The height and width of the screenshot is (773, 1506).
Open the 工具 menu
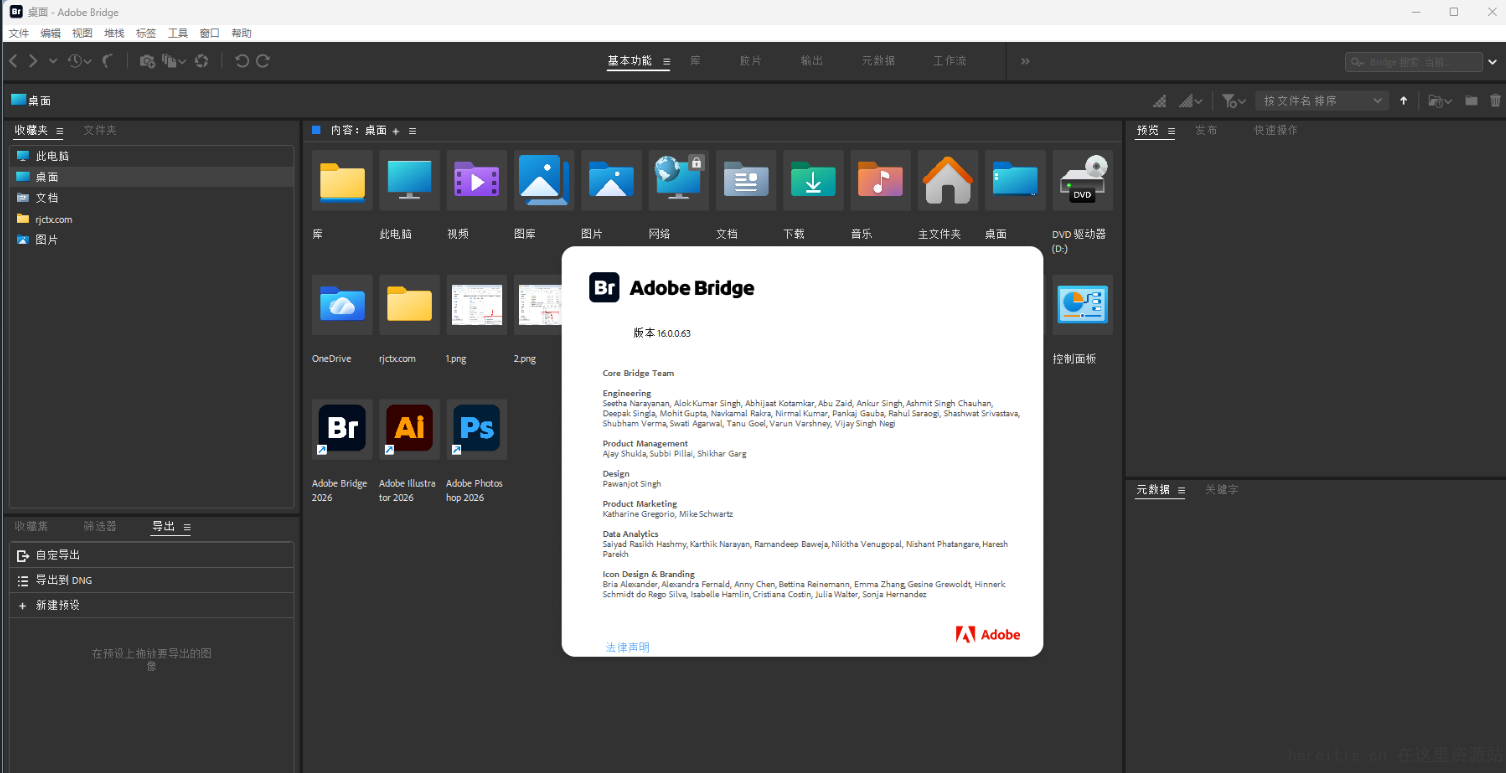[178, 34]
